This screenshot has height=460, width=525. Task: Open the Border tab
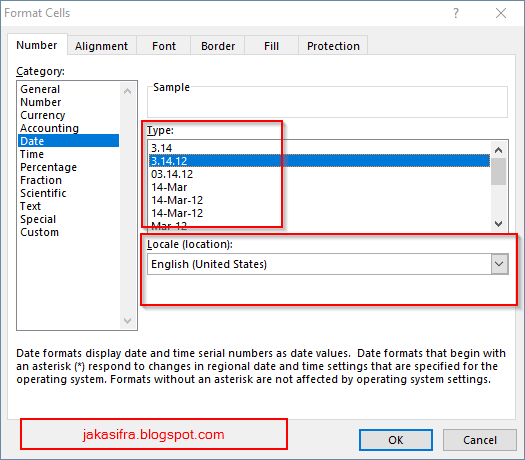pos(218,46)
